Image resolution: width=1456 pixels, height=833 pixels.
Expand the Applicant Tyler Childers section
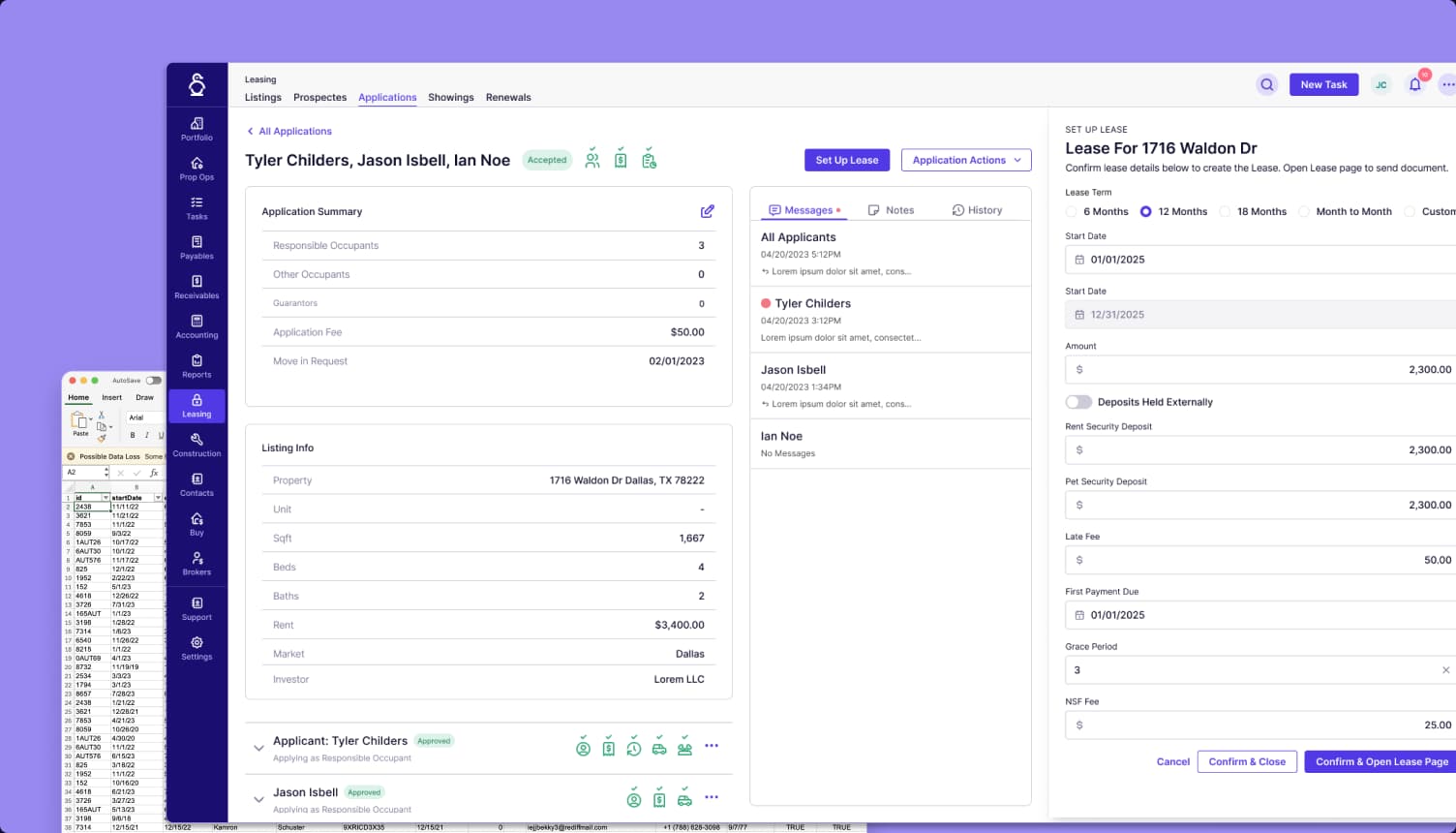258,748
